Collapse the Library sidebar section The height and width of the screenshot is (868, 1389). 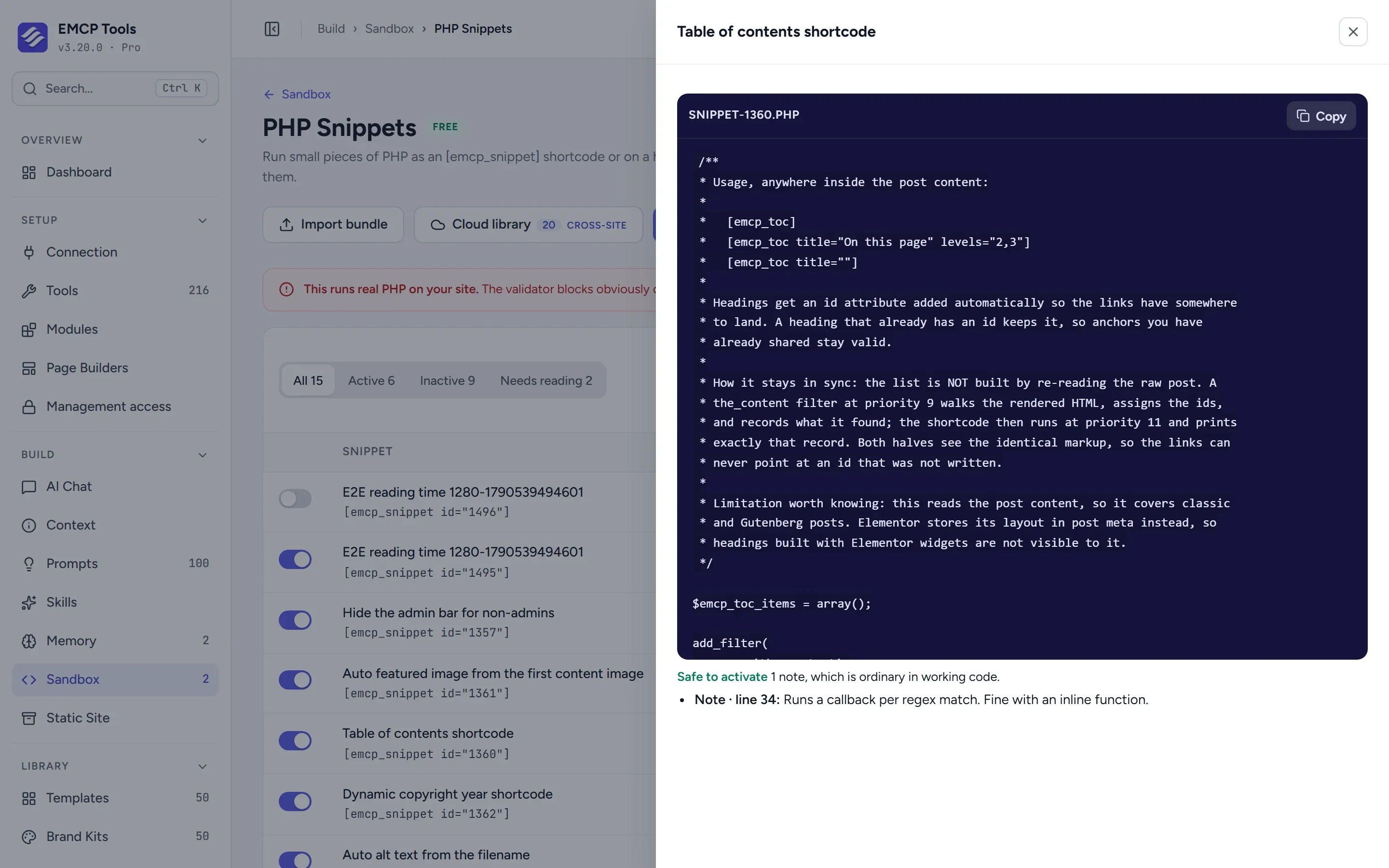[x=202, y=766]
